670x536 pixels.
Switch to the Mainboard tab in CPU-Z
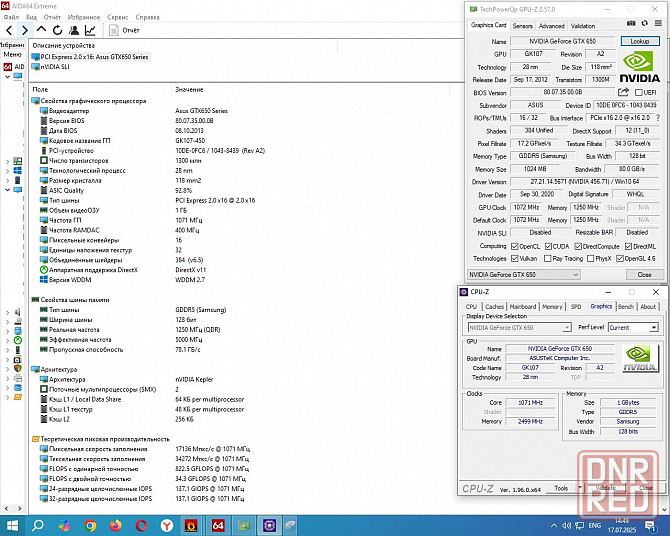[523, 307]
